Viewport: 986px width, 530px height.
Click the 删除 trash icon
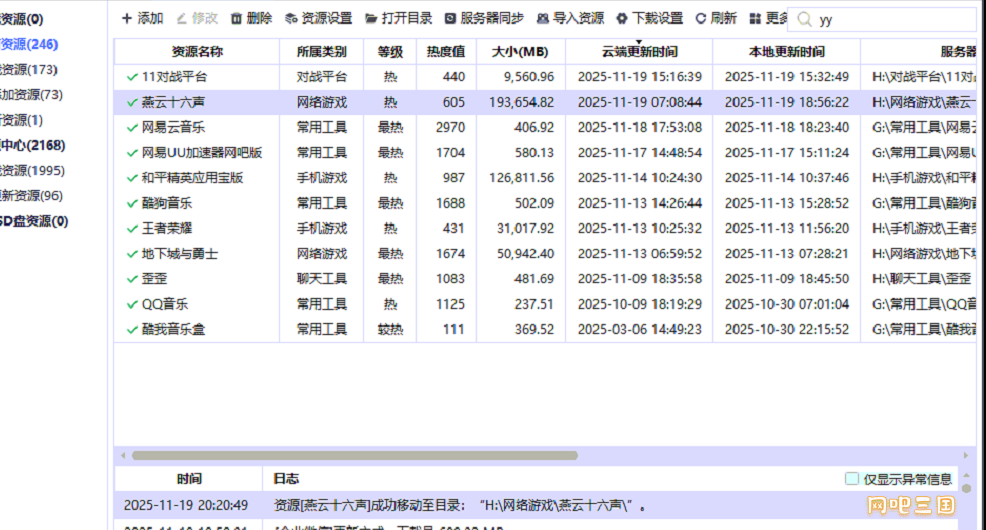(x=236, y=18)
